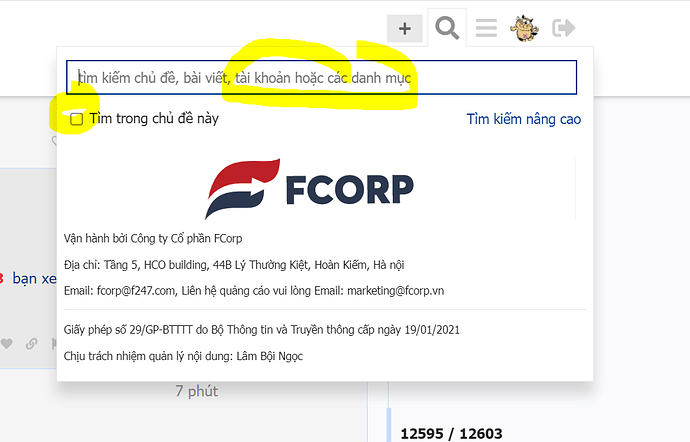This screenshot has width=690, height=442.
Task: Click the plus button to create a new topic
Action: pos(405,29)
